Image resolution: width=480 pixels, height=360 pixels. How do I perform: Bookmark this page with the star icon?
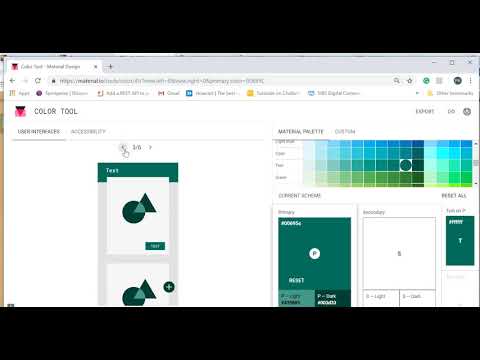click(410, 81)
